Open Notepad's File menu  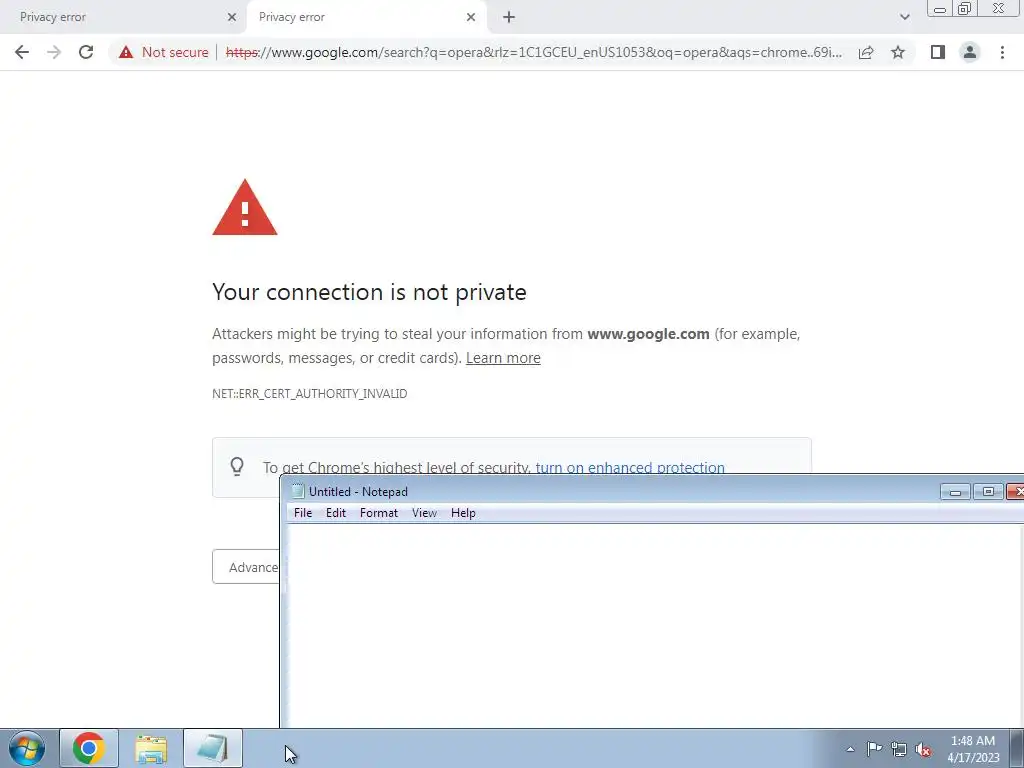[303, 513]
